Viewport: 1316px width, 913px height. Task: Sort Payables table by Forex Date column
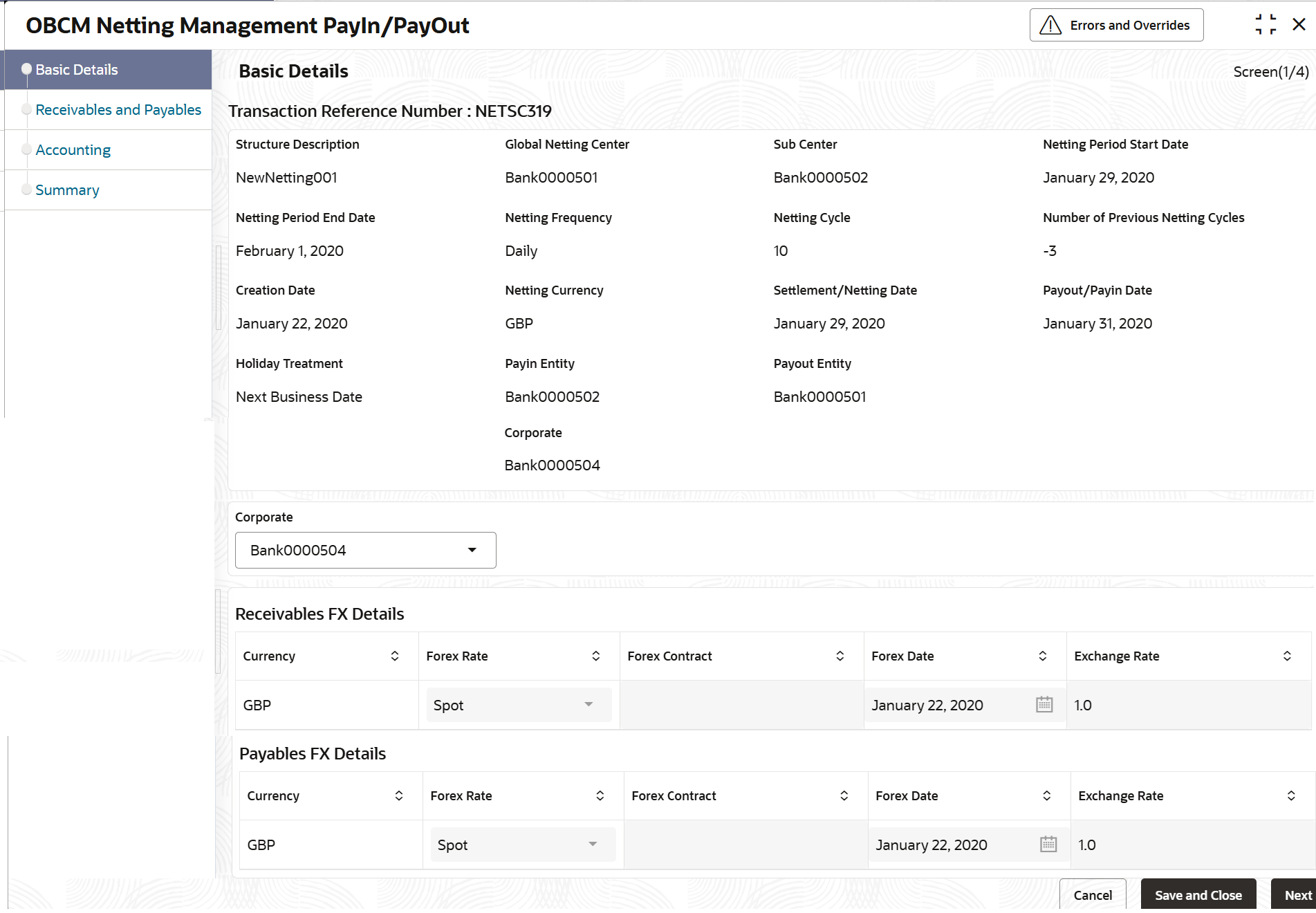pyautogui.click(x=1047, y=795)
